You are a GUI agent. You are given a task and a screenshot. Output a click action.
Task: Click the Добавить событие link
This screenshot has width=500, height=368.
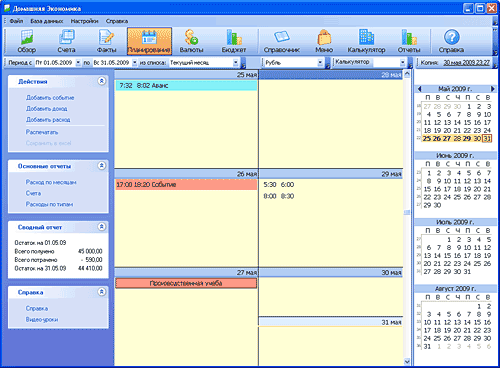tap(50, 98)
